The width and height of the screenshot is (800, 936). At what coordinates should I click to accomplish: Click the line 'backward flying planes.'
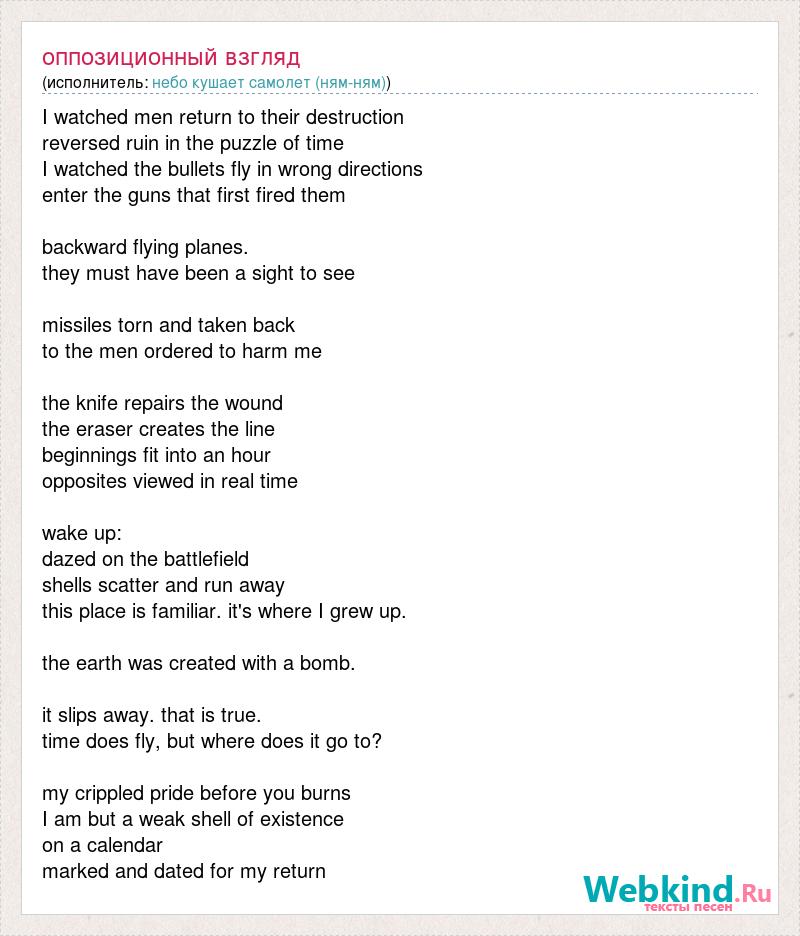(145, 247)
